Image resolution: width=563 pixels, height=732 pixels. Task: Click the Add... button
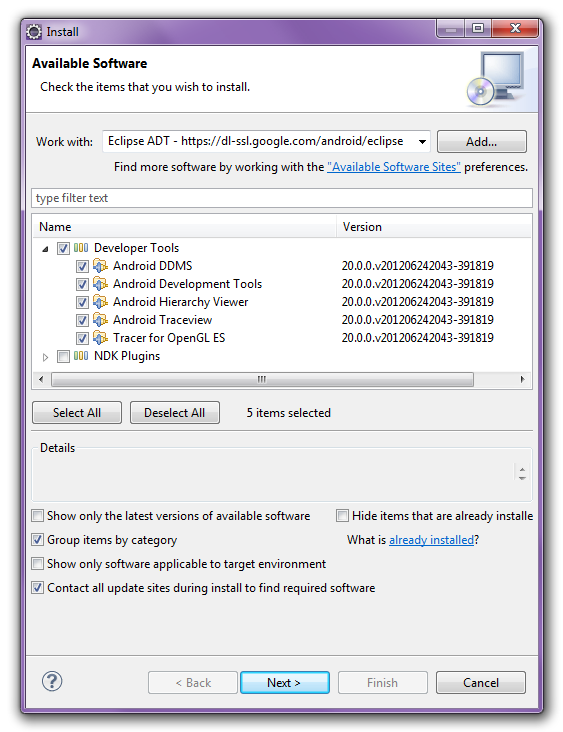tap(482, 141)
